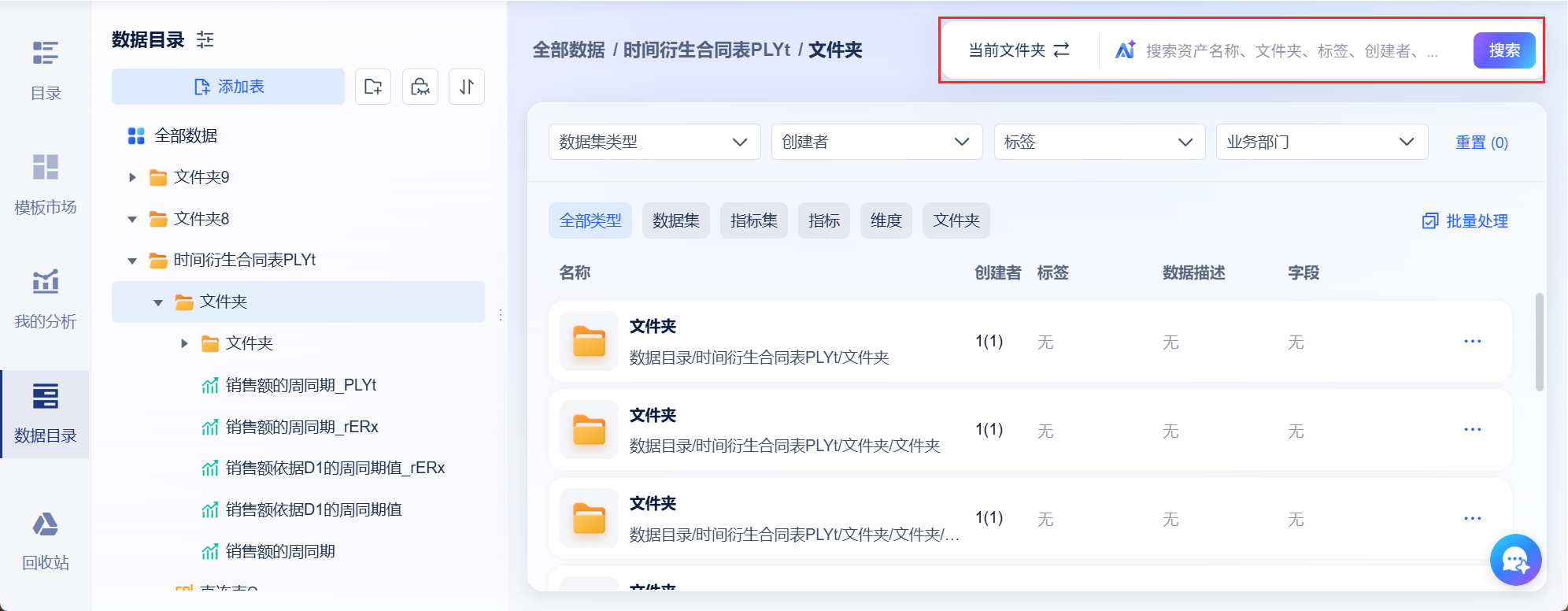Click the purple 搜索 button
Image resolution: width=1568 pixels, height=611 pixels.
(1504, 50)
